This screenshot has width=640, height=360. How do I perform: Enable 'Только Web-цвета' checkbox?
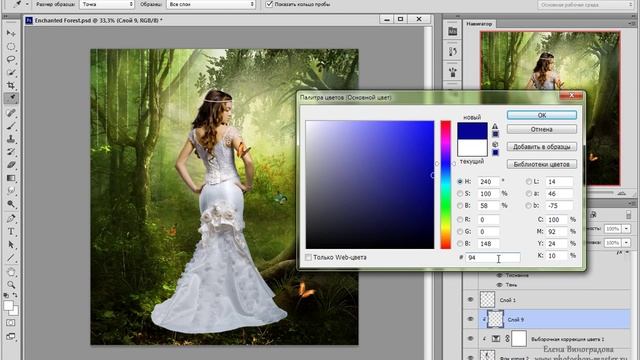tap(309, 257)
